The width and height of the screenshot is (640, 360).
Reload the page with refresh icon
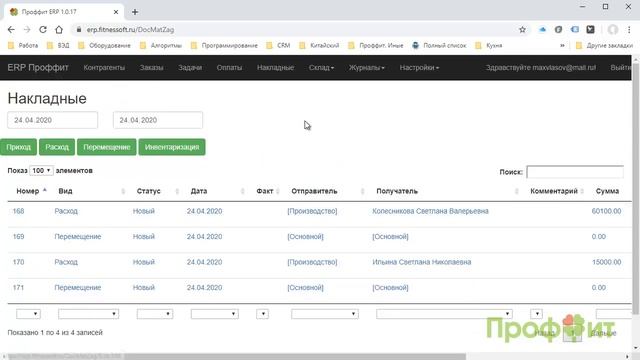43,29
